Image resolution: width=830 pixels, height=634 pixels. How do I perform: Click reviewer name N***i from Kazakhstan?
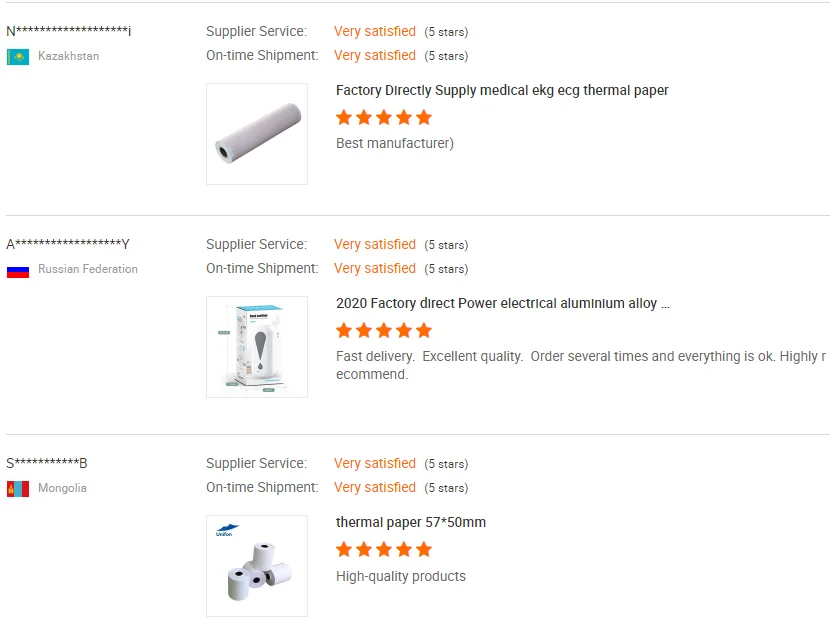click(x=69, y=31)
